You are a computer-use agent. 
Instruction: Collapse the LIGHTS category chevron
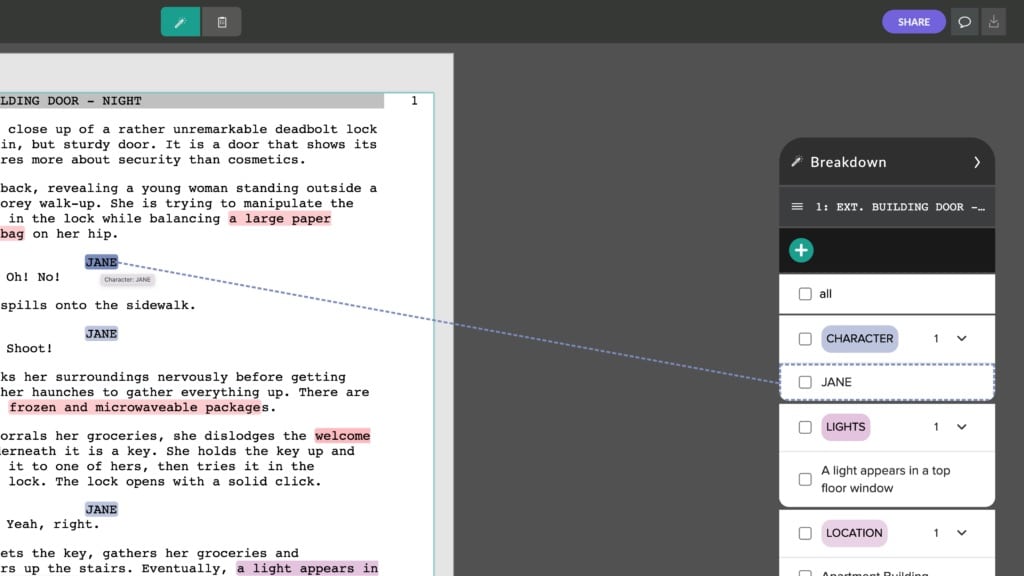point(962,426)
